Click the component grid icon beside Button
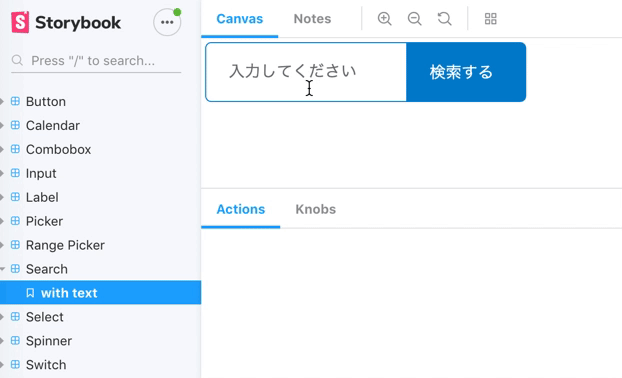This screenshot has width=622, height=378. [x=15, y=101]
